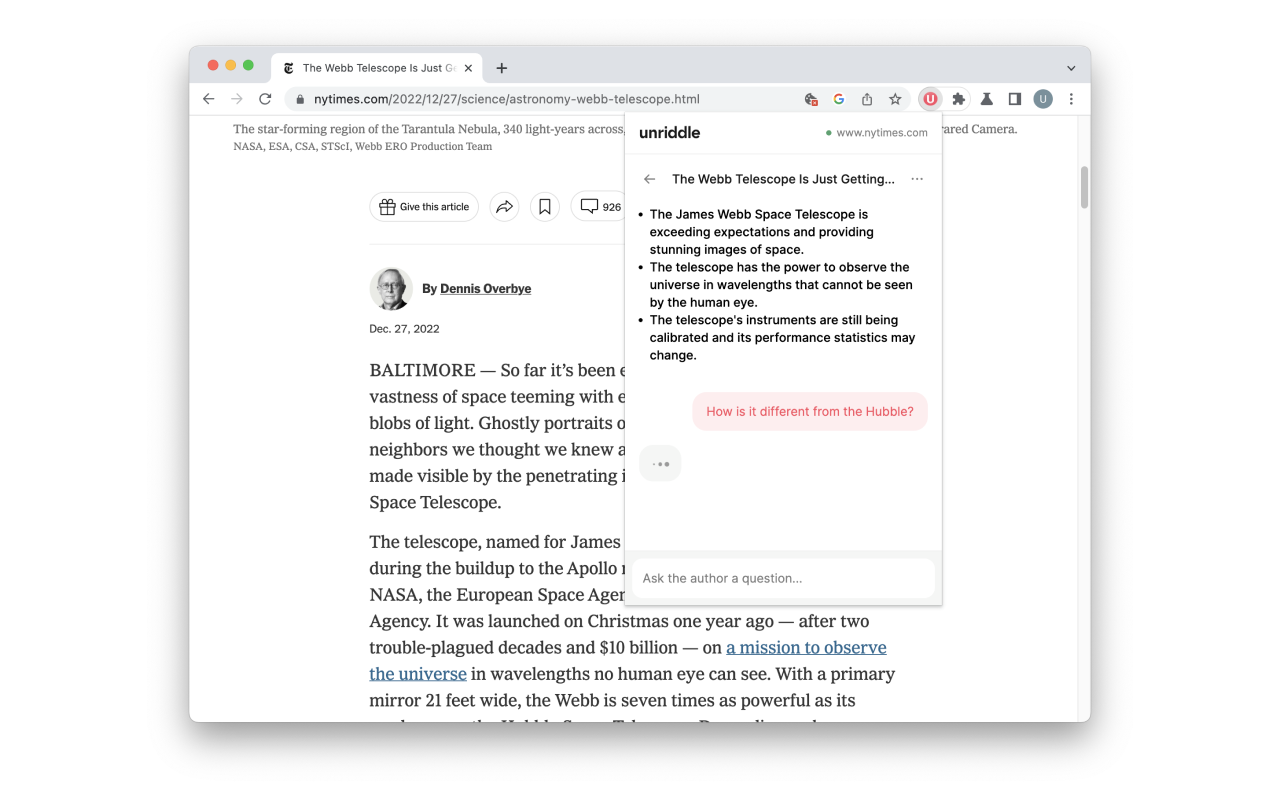Click the bullet about instruments being calibrated
The image size is (1280, 800).
[782, 338]
